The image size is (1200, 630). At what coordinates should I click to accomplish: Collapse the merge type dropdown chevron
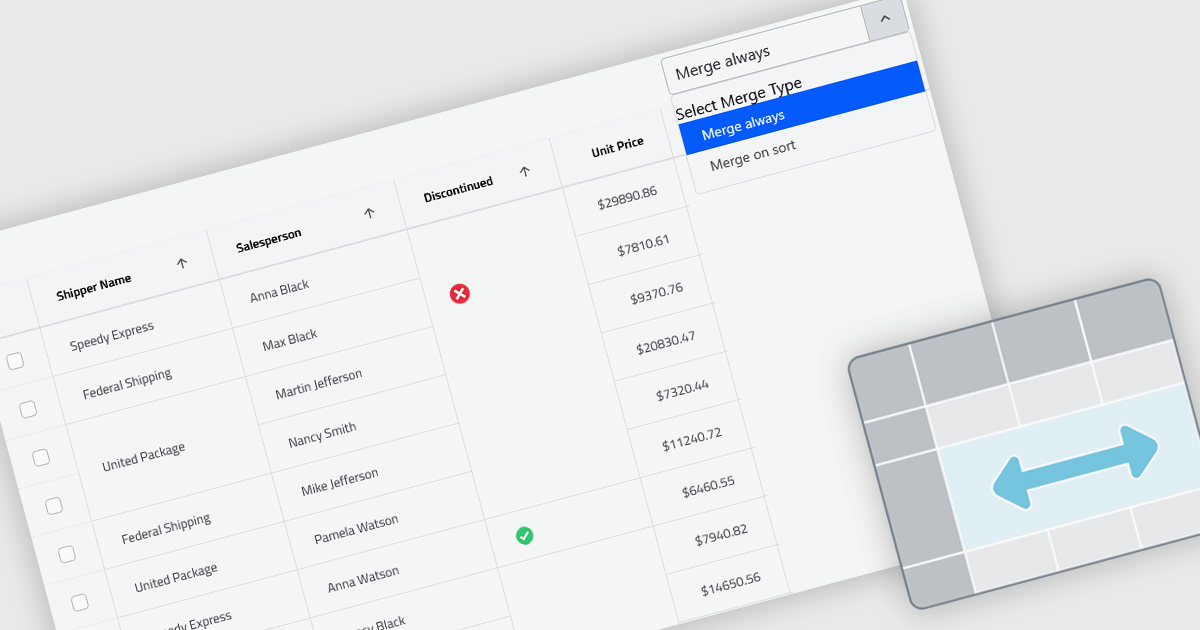(885, 19)
